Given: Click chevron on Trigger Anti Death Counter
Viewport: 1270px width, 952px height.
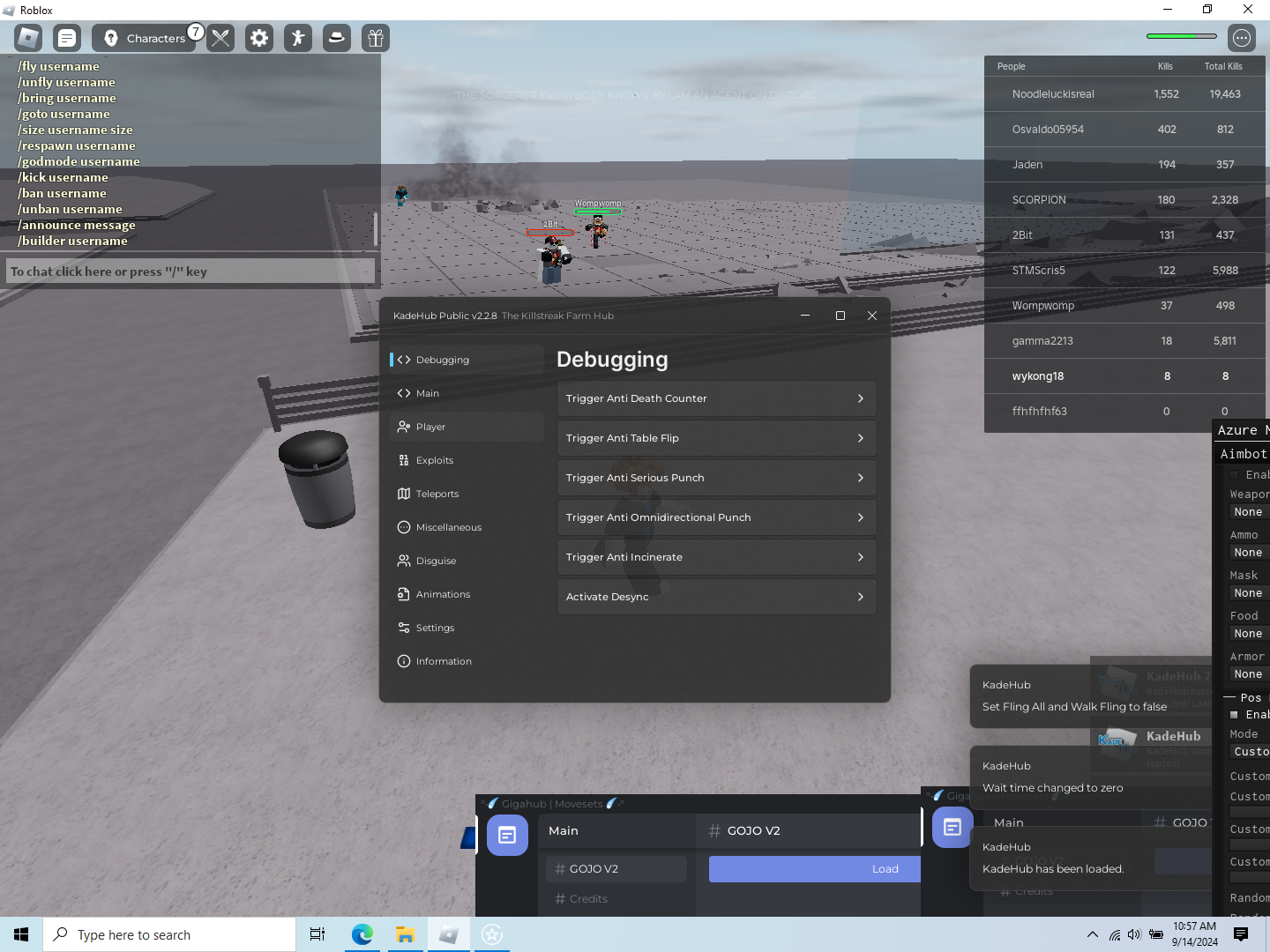Looking at the screenshot, I should pyautogui.click(x=861, y=398).
